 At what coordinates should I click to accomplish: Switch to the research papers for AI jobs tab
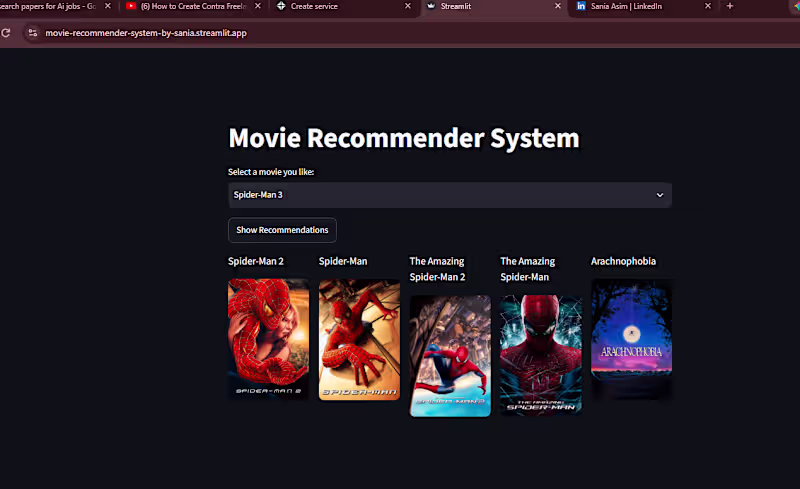pyautogui.click(x=48, y=6)
